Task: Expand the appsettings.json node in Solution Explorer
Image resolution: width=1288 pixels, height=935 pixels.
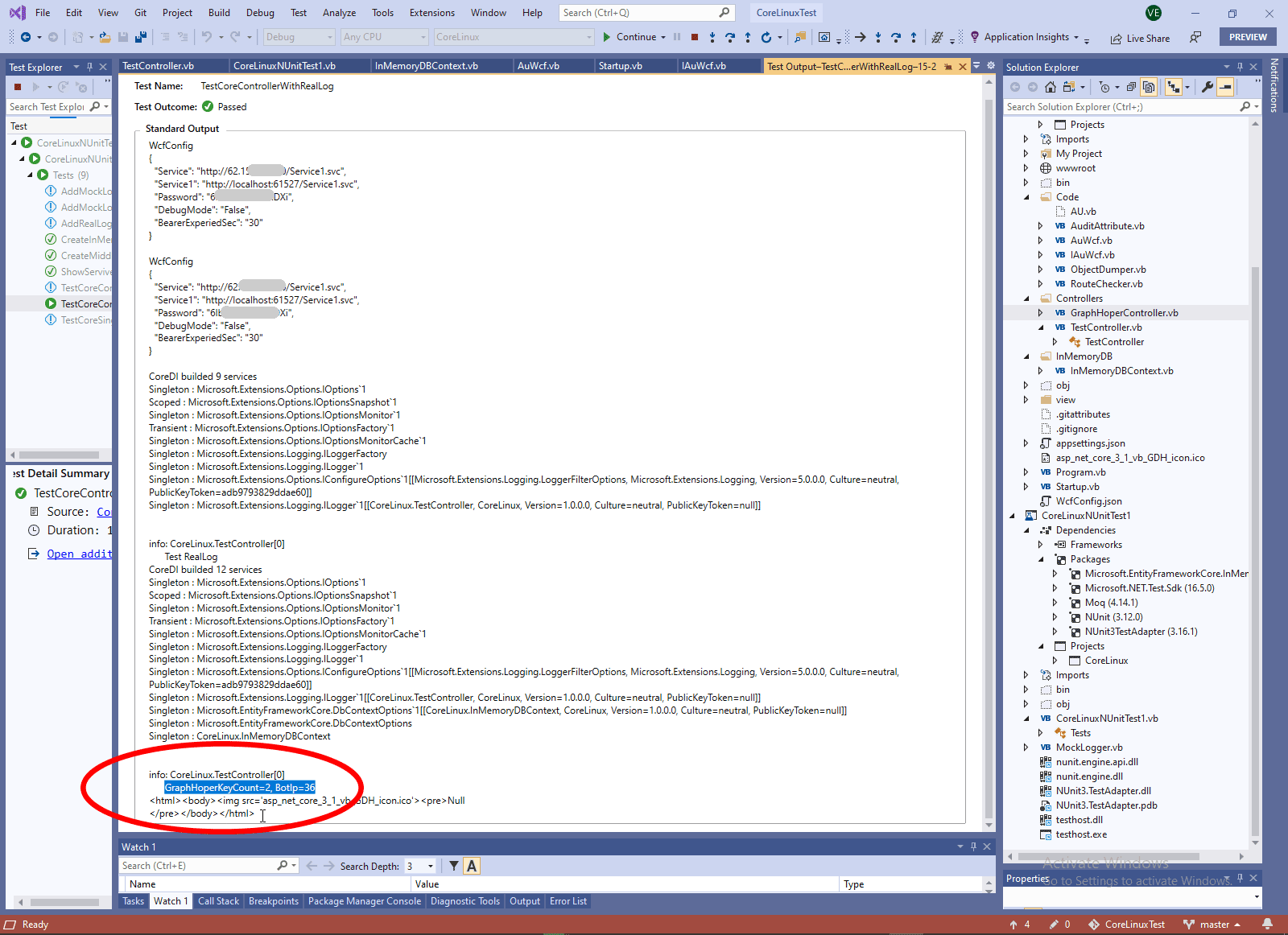Action: click(1026, 443)
